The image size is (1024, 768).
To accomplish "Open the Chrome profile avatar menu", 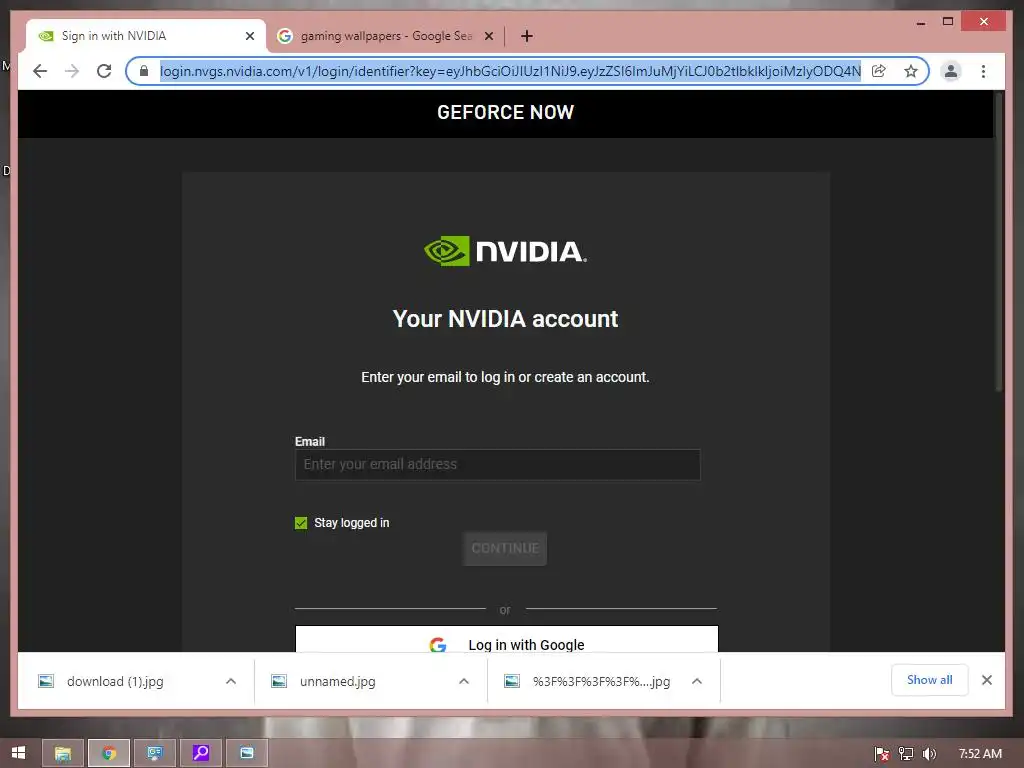I will [952, 71].
